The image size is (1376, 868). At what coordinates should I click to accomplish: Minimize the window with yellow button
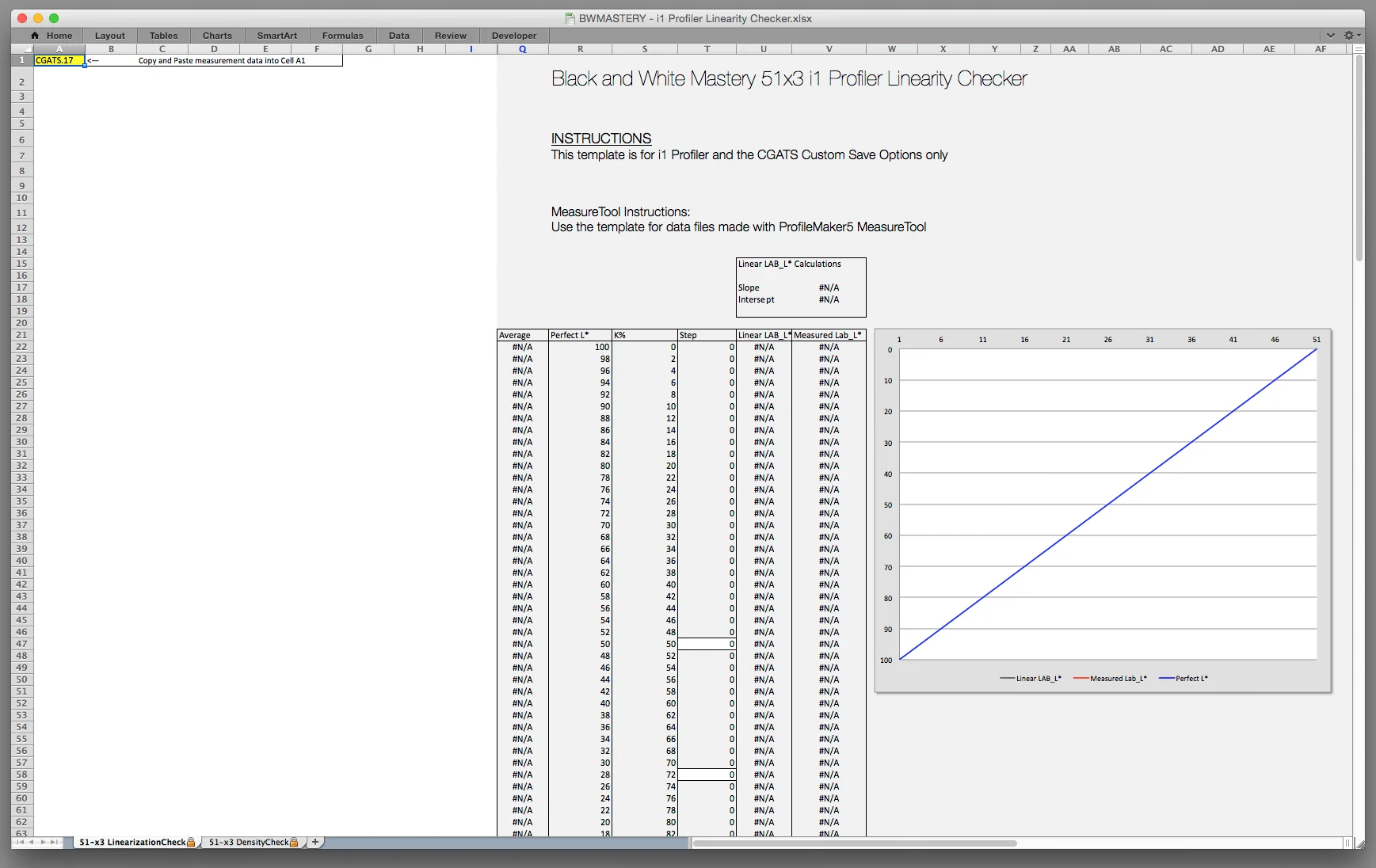(37, 18)
